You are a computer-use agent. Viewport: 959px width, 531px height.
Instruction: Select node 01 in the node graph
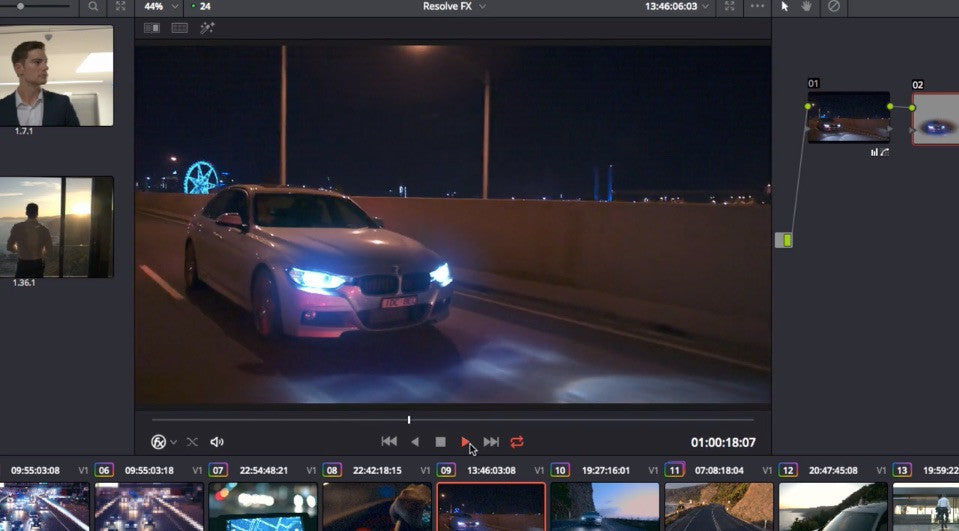click(x=848, y=118)
